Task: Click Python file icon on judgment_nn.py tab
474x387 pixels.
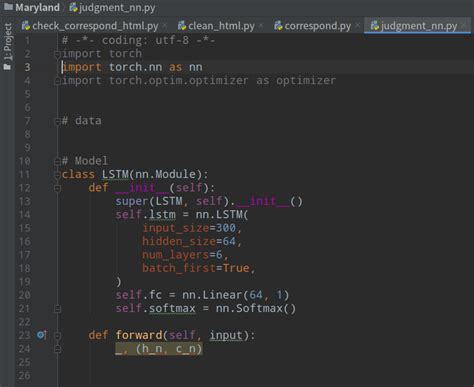Action: point(375,25)
